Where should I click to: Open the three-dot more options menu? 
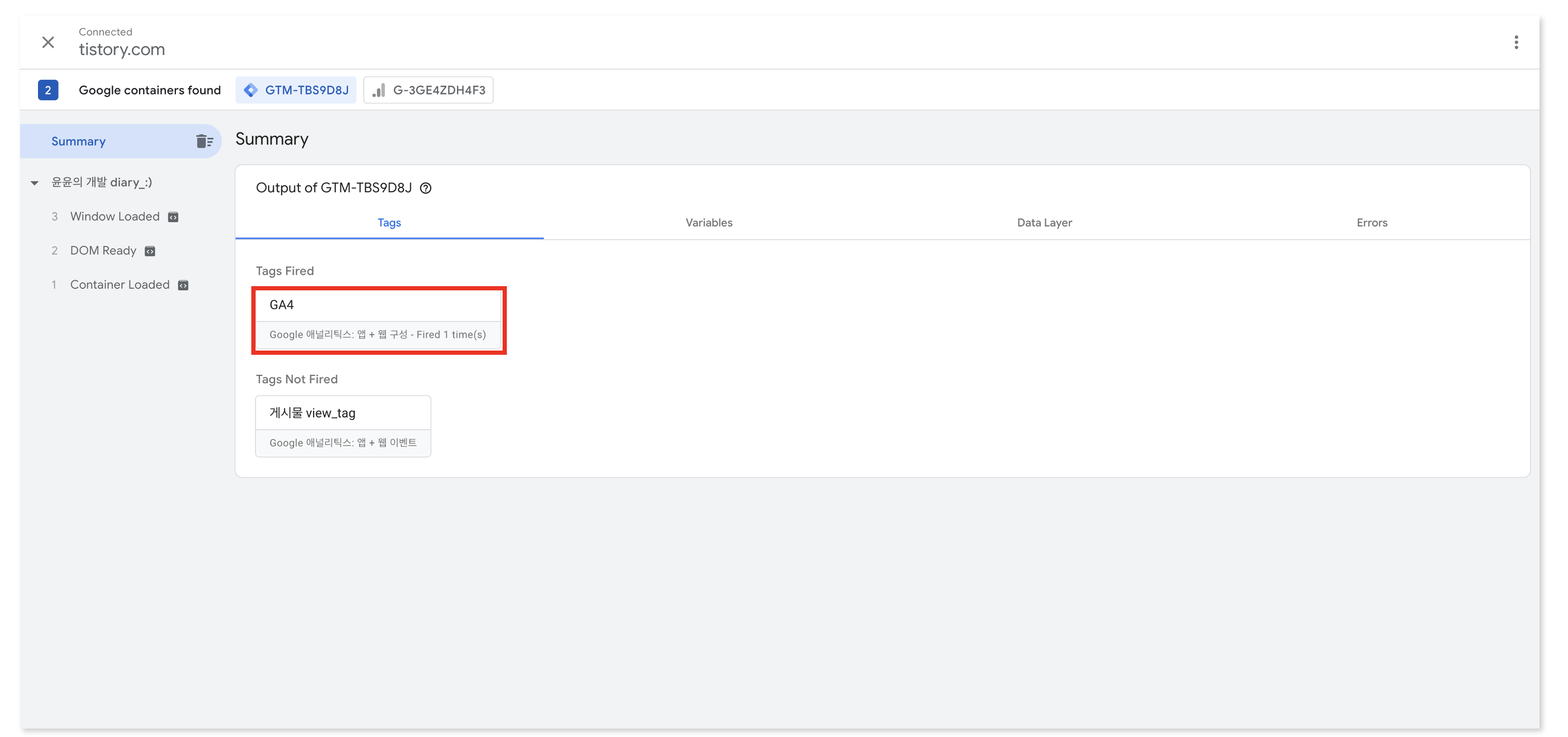pyautogui.click(x=1516, y=42)
